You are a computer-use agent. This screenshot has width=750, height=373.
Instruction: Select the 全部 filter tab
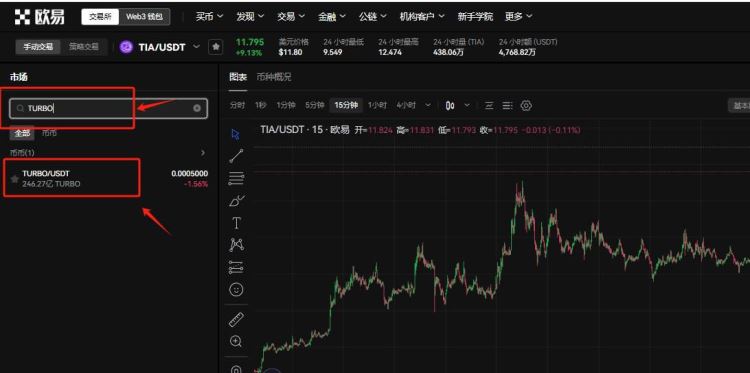[x=22, y=133]
